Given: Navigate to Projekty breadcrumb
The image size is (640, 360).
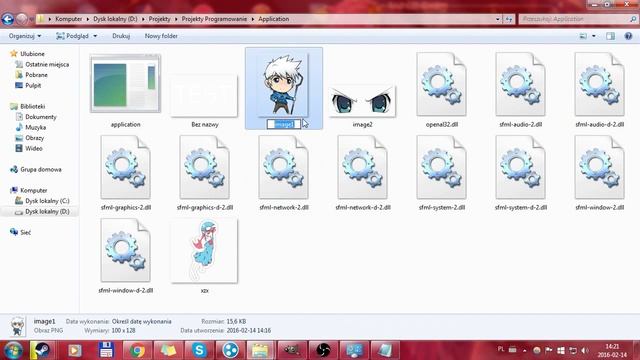Looking at the screenshot, I should pos(159,19).
